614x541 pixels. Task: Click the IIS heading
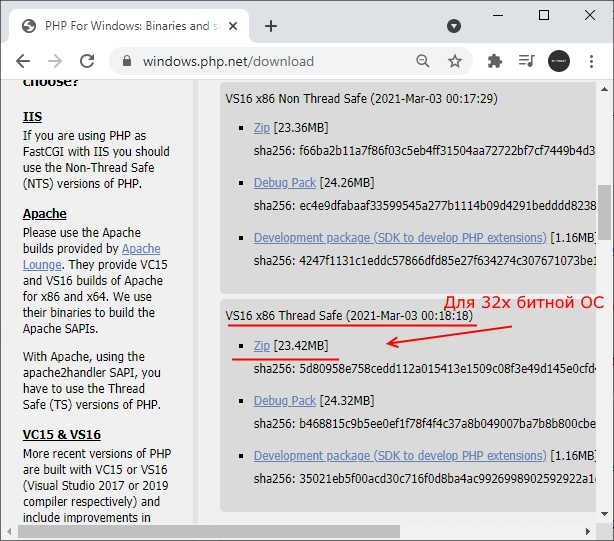(x=33, y=117)
